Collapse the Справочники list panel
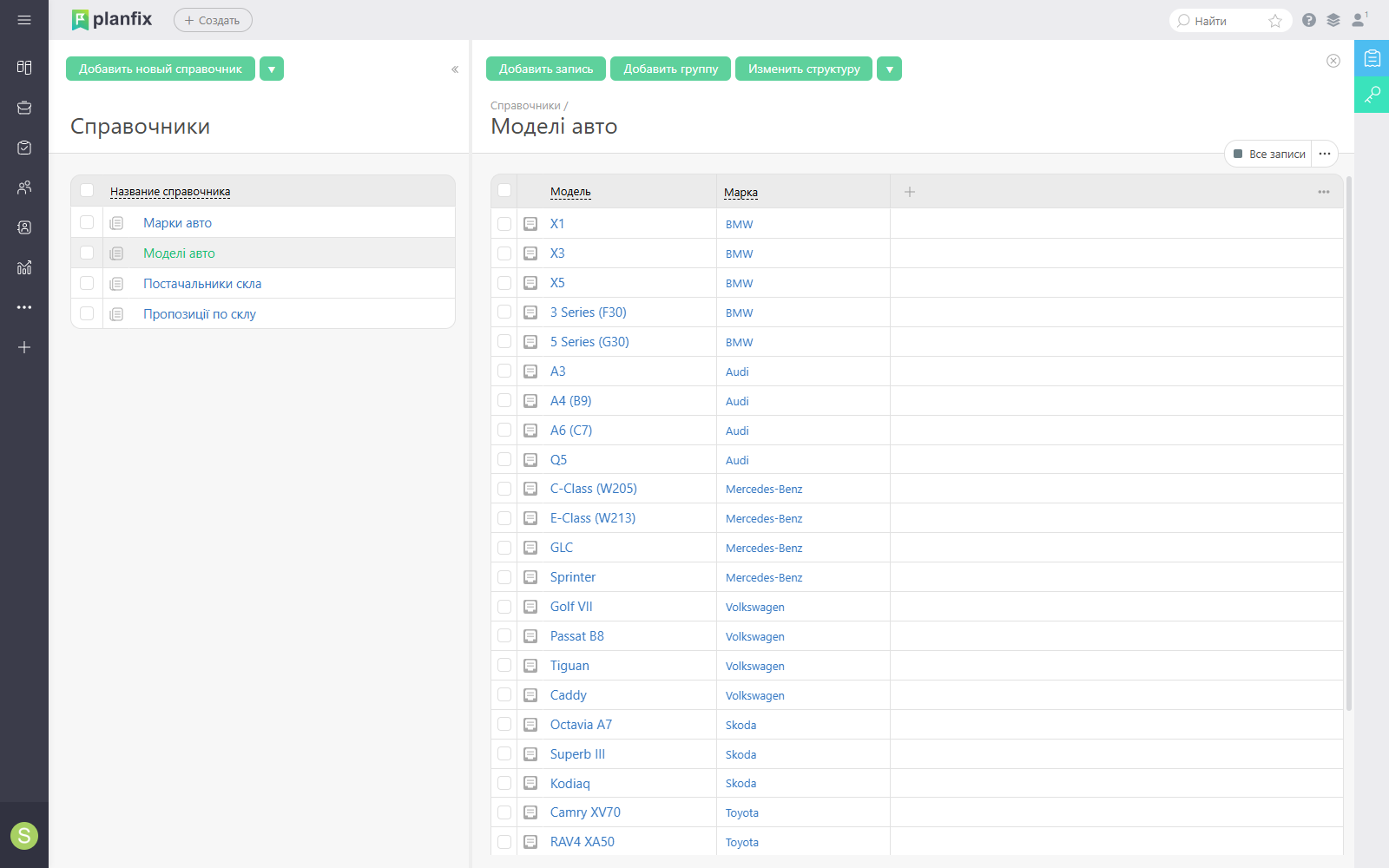 point(455,69)
